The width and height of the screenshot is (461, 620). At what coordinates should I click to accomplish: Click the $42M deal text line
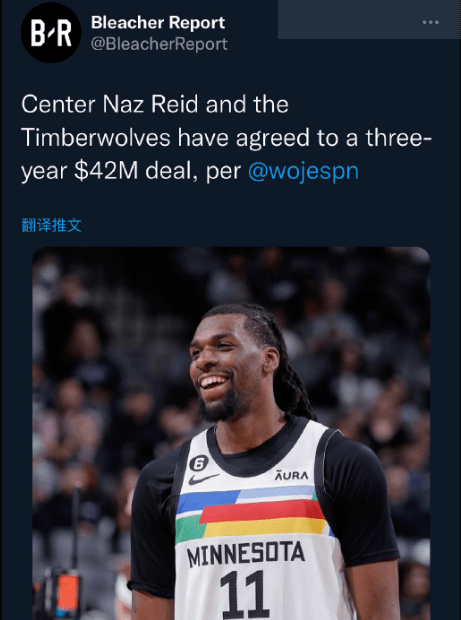click(190, 171)
